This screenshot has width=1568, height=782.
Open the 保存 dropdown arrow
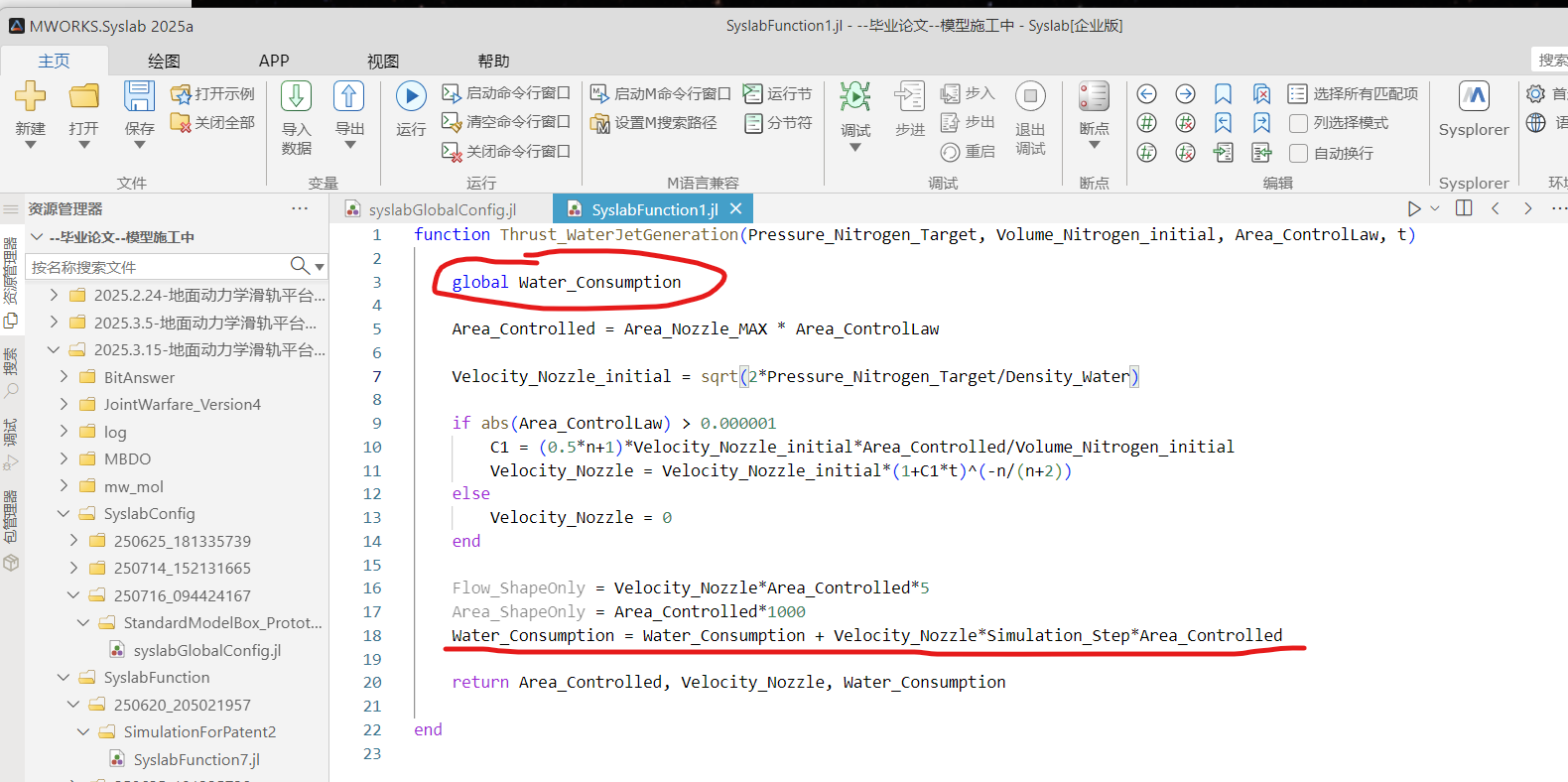(x=139, y=146)
